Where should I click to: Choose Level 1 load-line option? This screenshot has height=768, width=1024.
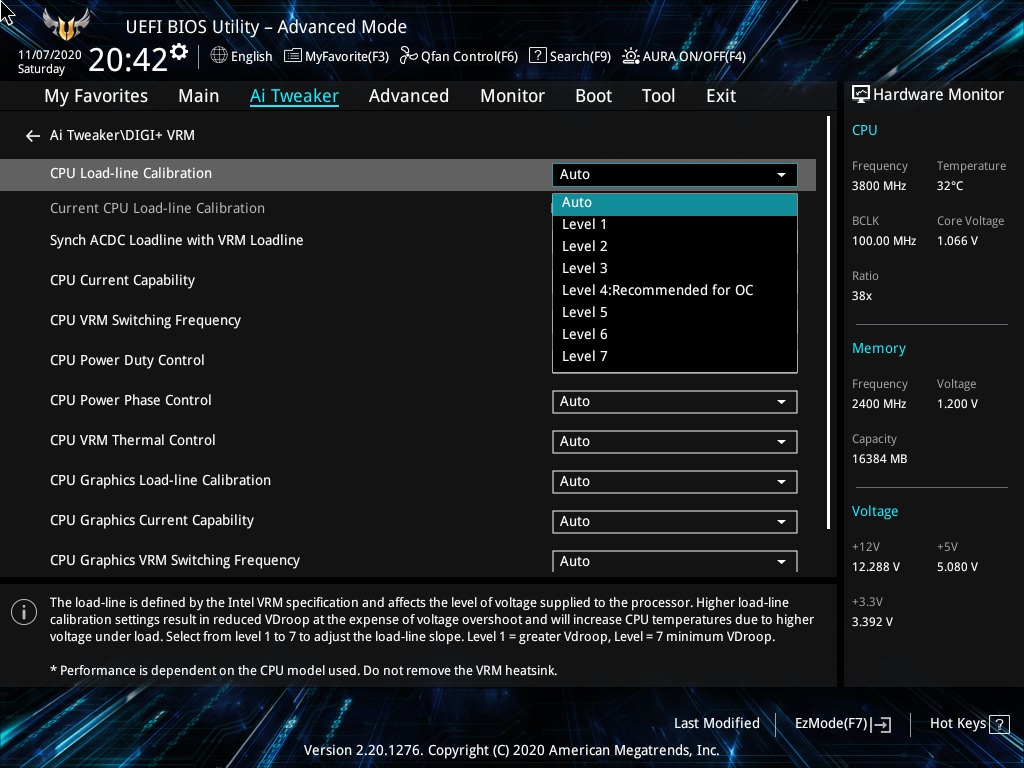675,225
